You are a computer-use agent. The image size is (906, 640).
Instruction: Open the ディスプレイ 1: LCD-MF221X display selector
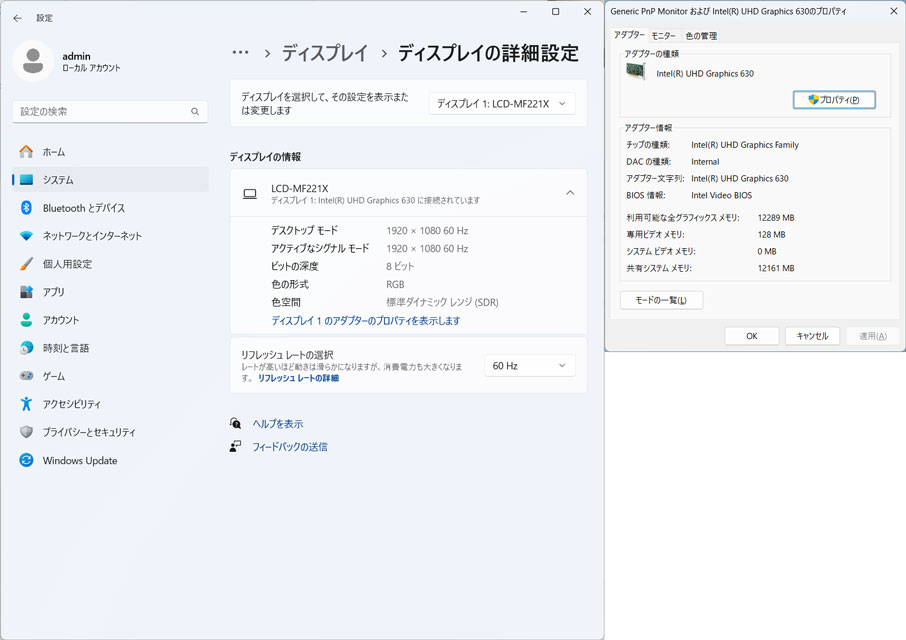pos(502,104)
